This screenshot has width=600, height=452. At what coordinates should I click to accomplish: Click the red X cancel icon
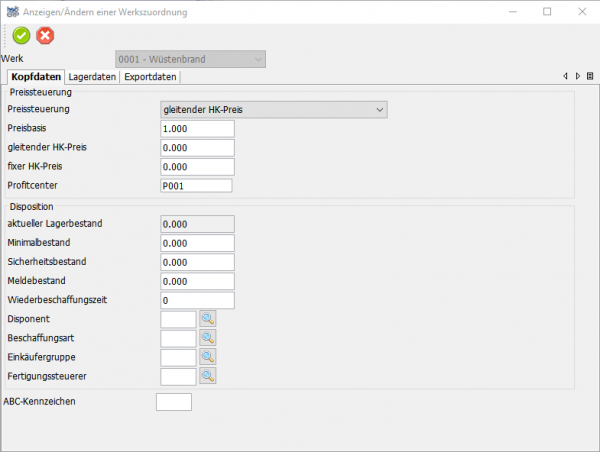45,36
